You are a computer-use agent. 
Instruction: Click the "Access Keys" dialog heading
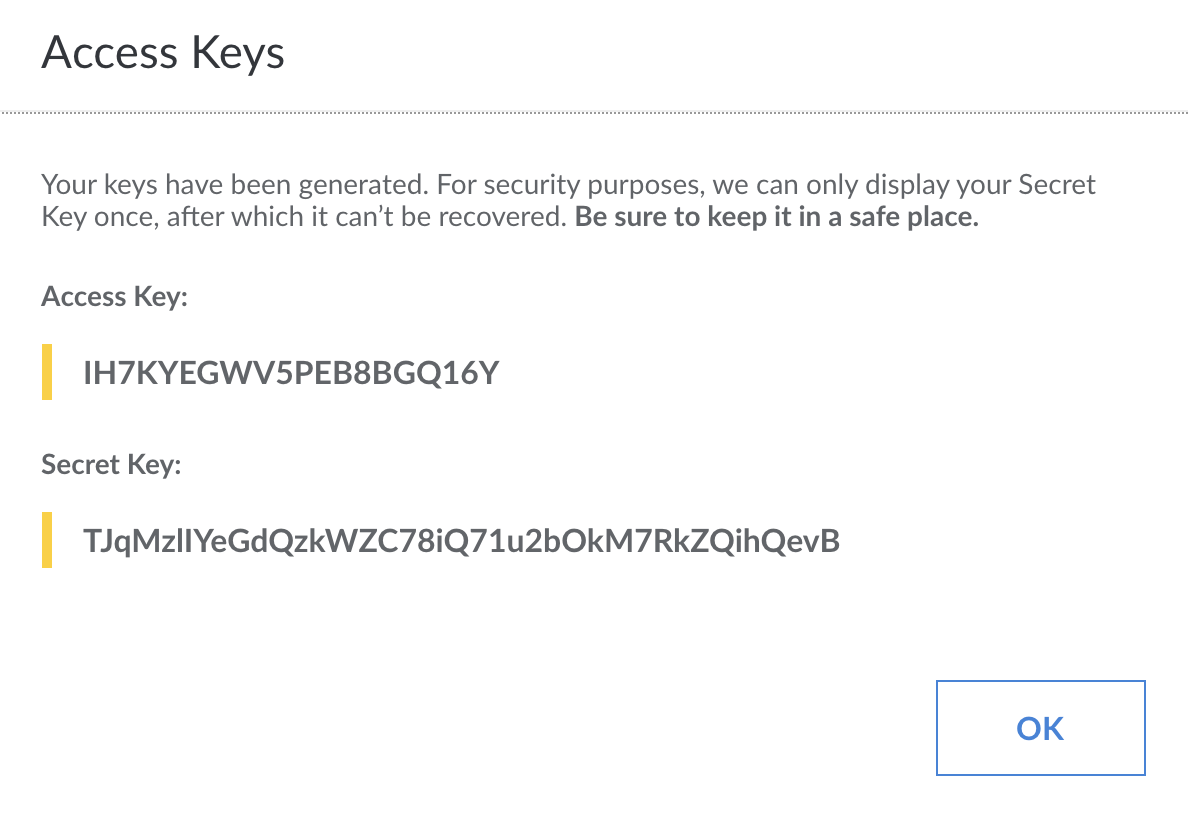coord(163,52)
